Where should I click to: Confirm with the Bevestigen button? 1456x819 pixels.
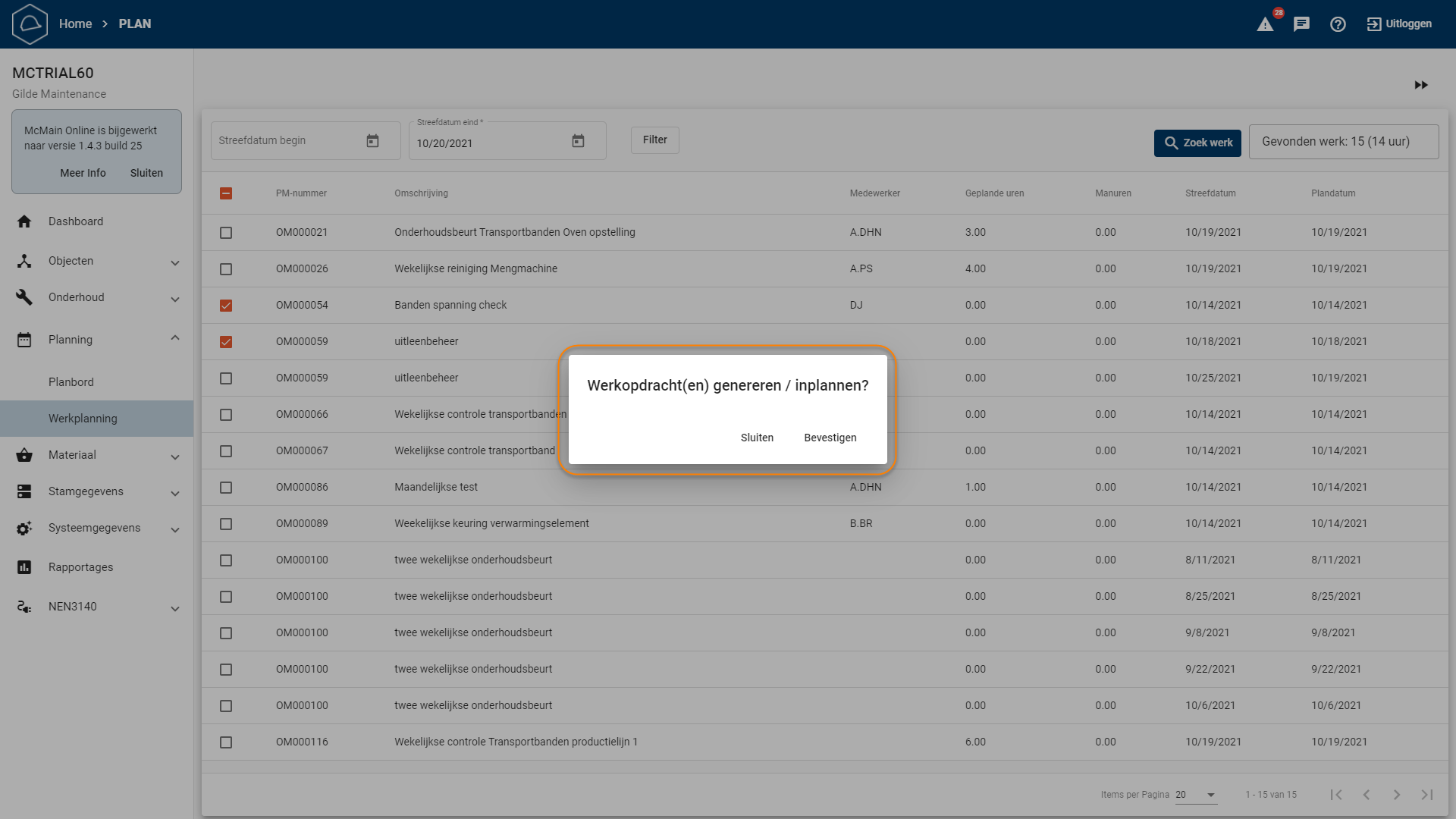click(x=830, y=438)
